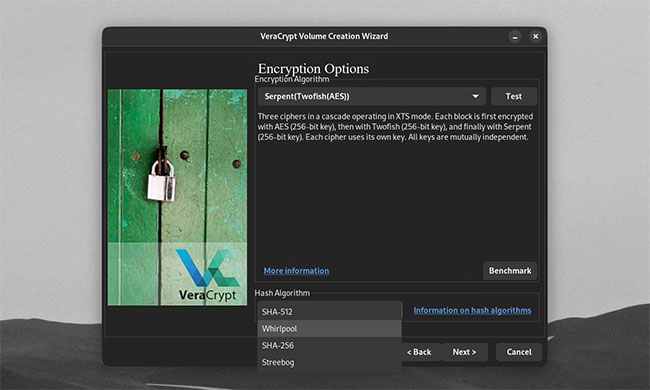Click the VeraCrypt Volume Creation Wizard title bar
This screenshot has width=650, height=390.
(324, 36)
